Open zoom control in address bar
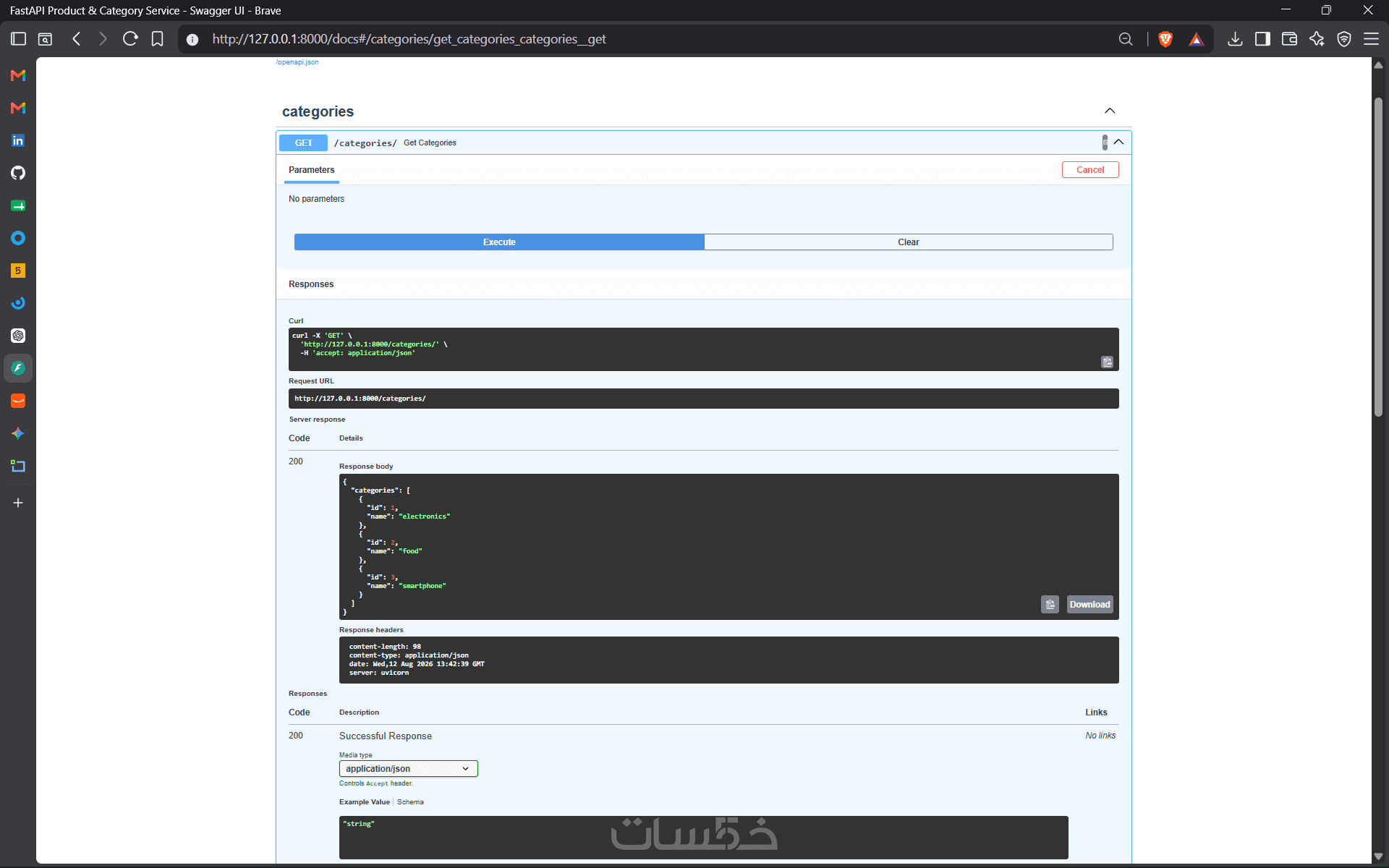This screenshot has height=868, width=1389. click(1126, 39)
